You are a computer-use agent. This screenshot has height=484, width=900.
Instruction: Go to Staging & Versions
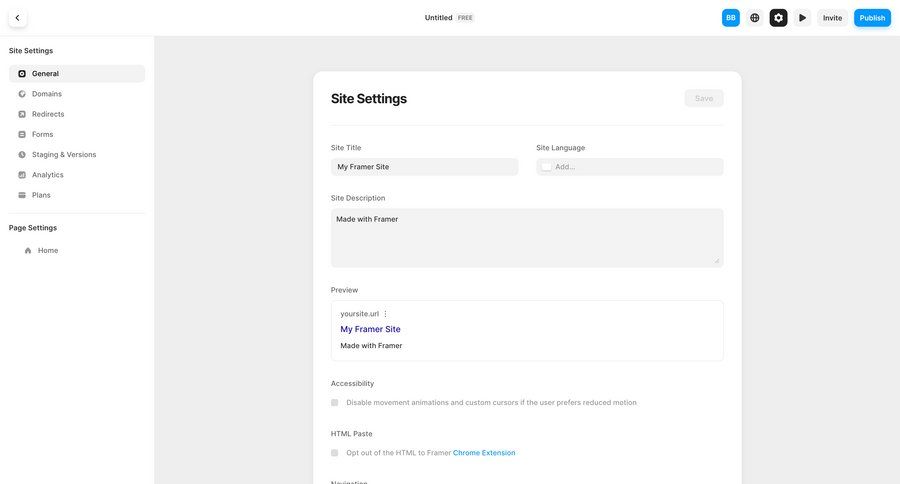point(77,154)
